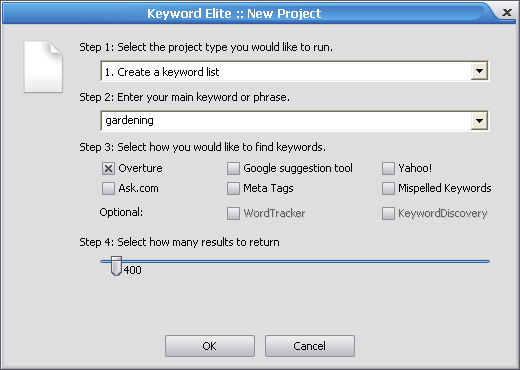Image resolution: width=520 pixels, height=370 pixels.
Task: Close the New Project dialog
Action: (507, 12)
